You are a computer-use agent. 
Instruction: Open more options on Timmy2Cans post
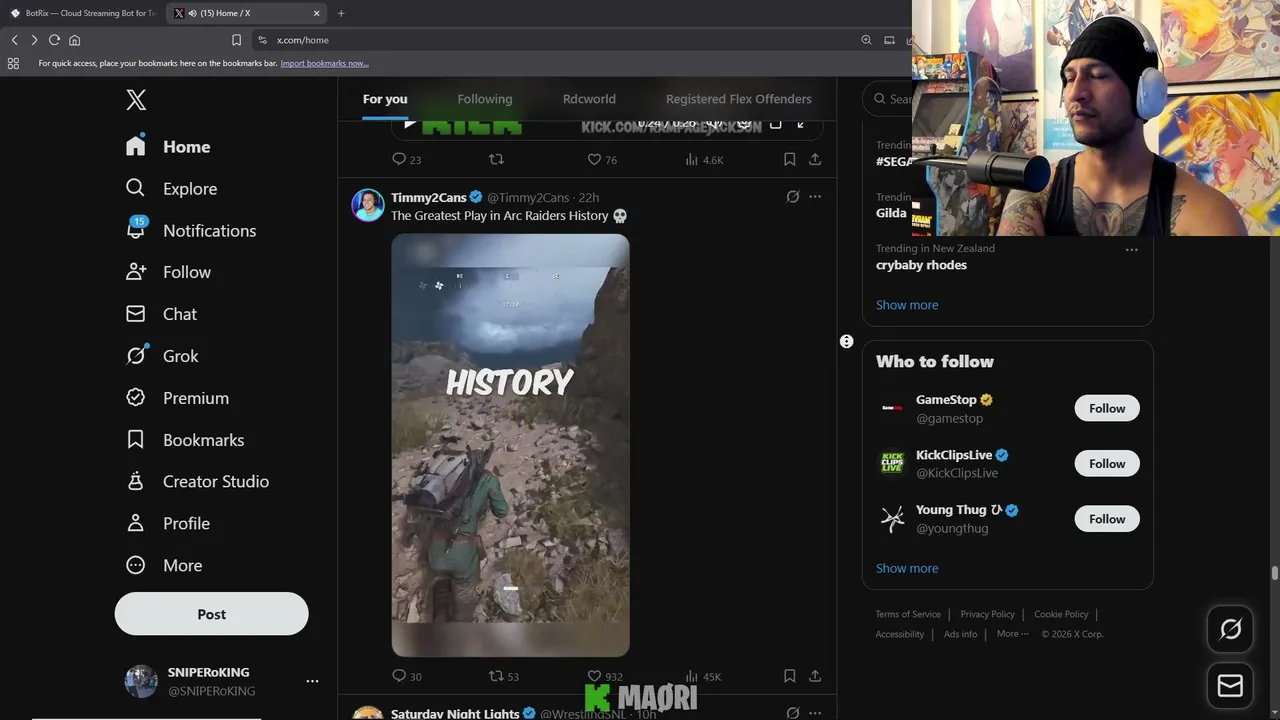tap(815, 197)
